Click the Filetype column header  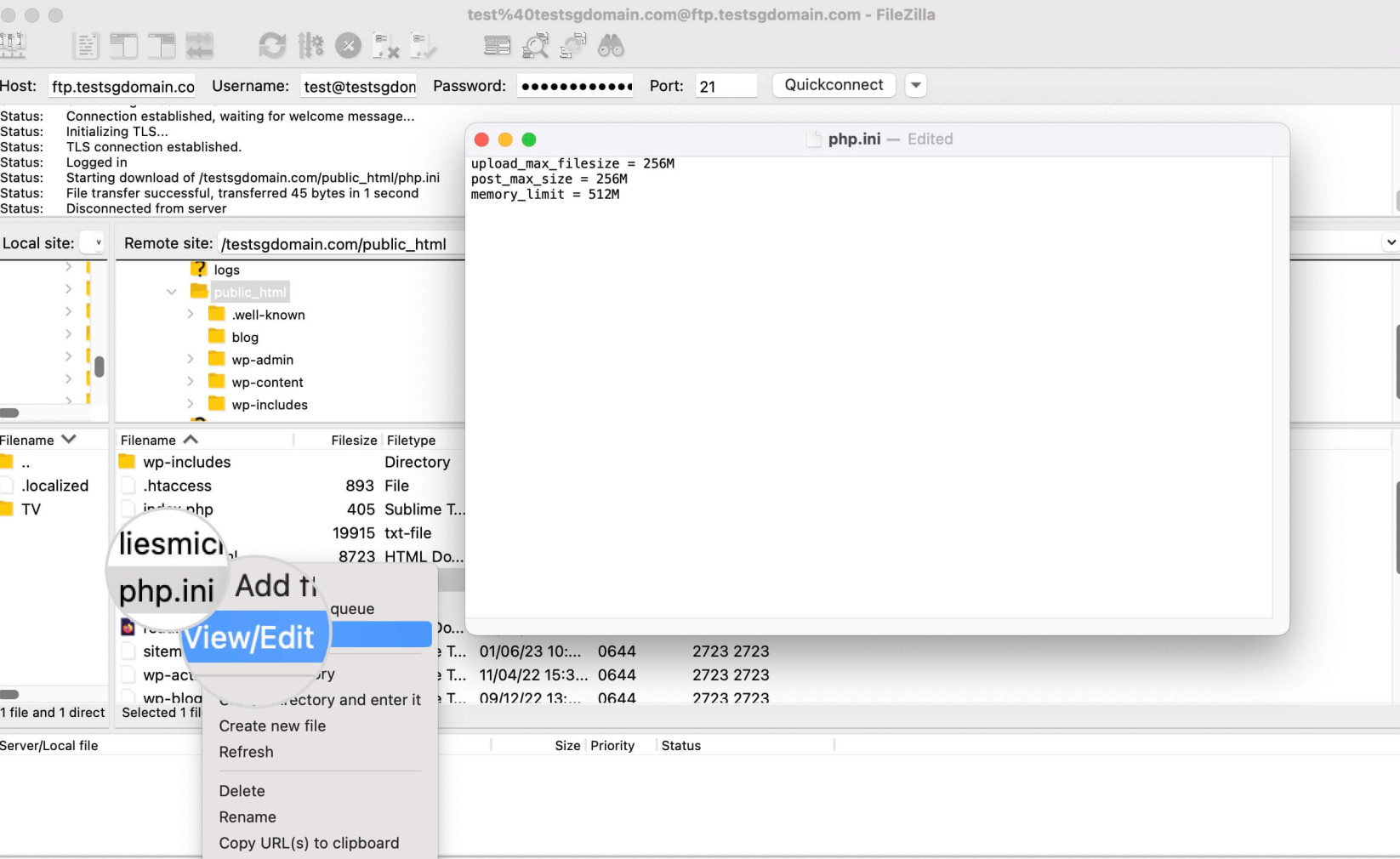(x=411, y=440)
